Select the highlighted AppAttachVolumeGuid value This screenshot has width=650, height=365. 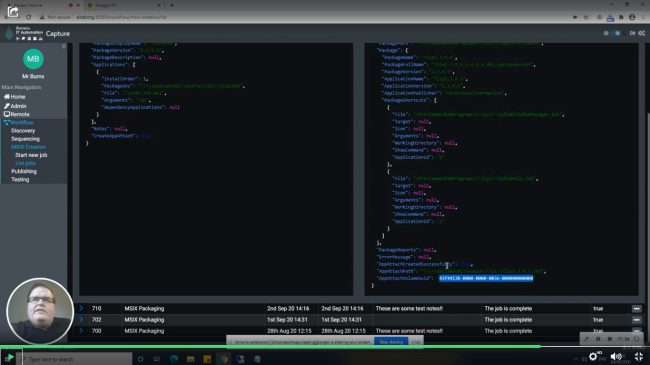pos(486,278)
